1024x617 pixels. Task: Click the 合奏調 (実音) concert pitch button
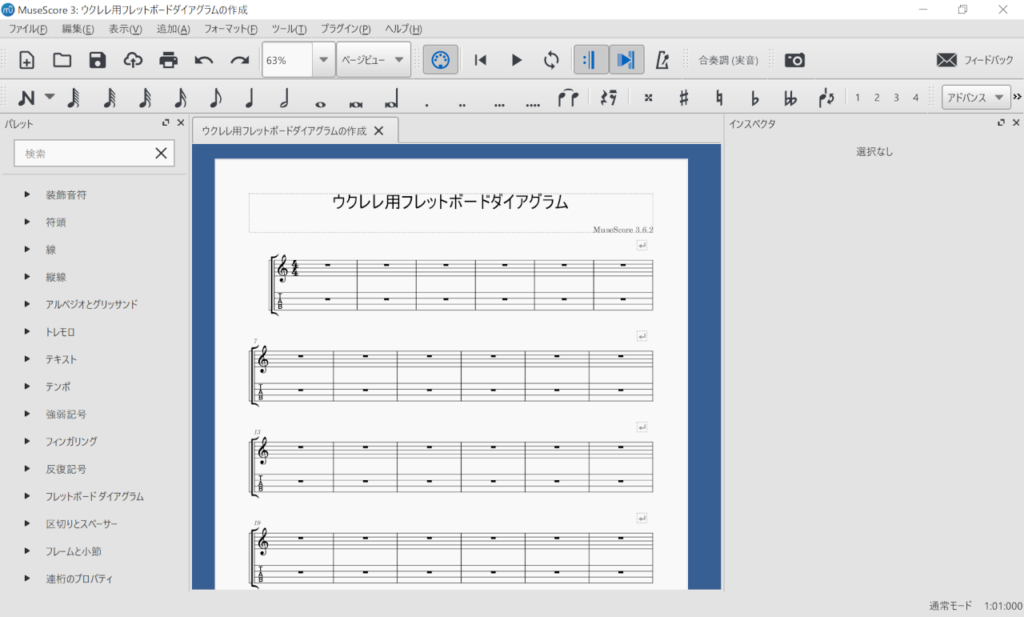click(x=728, y=60)
